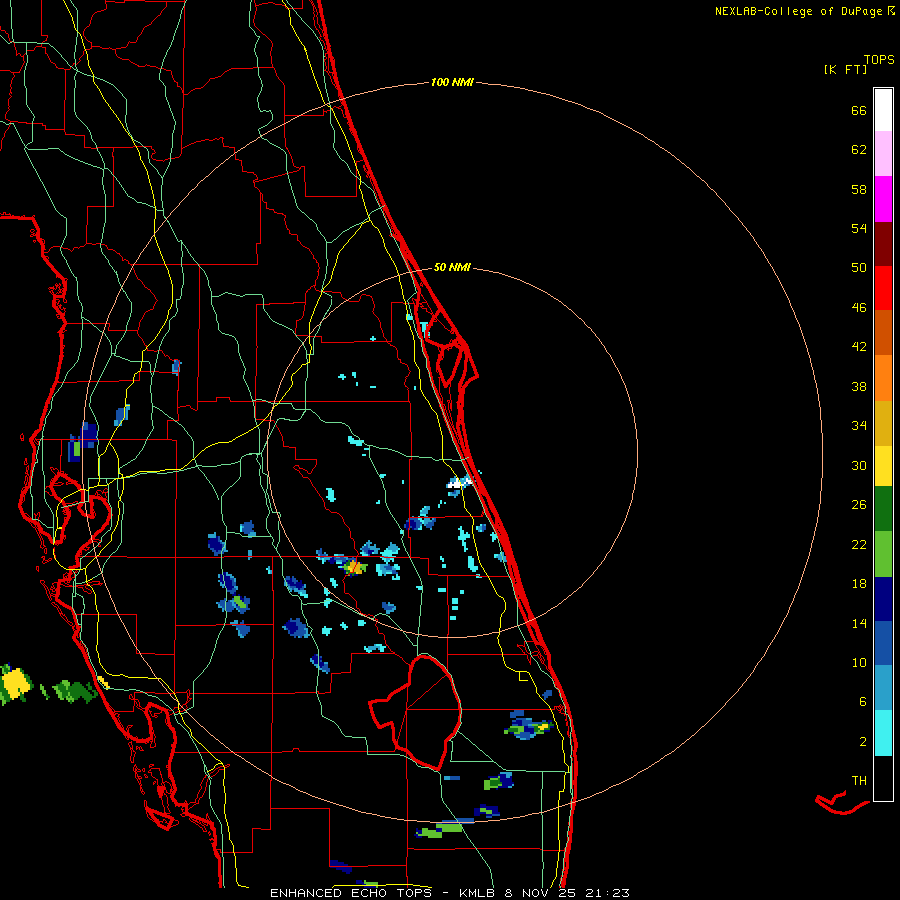This screenshot has width=900, height=900.
Task: Click the NEXLAB-College of DuPage title
Action: (x=804, y=11)
